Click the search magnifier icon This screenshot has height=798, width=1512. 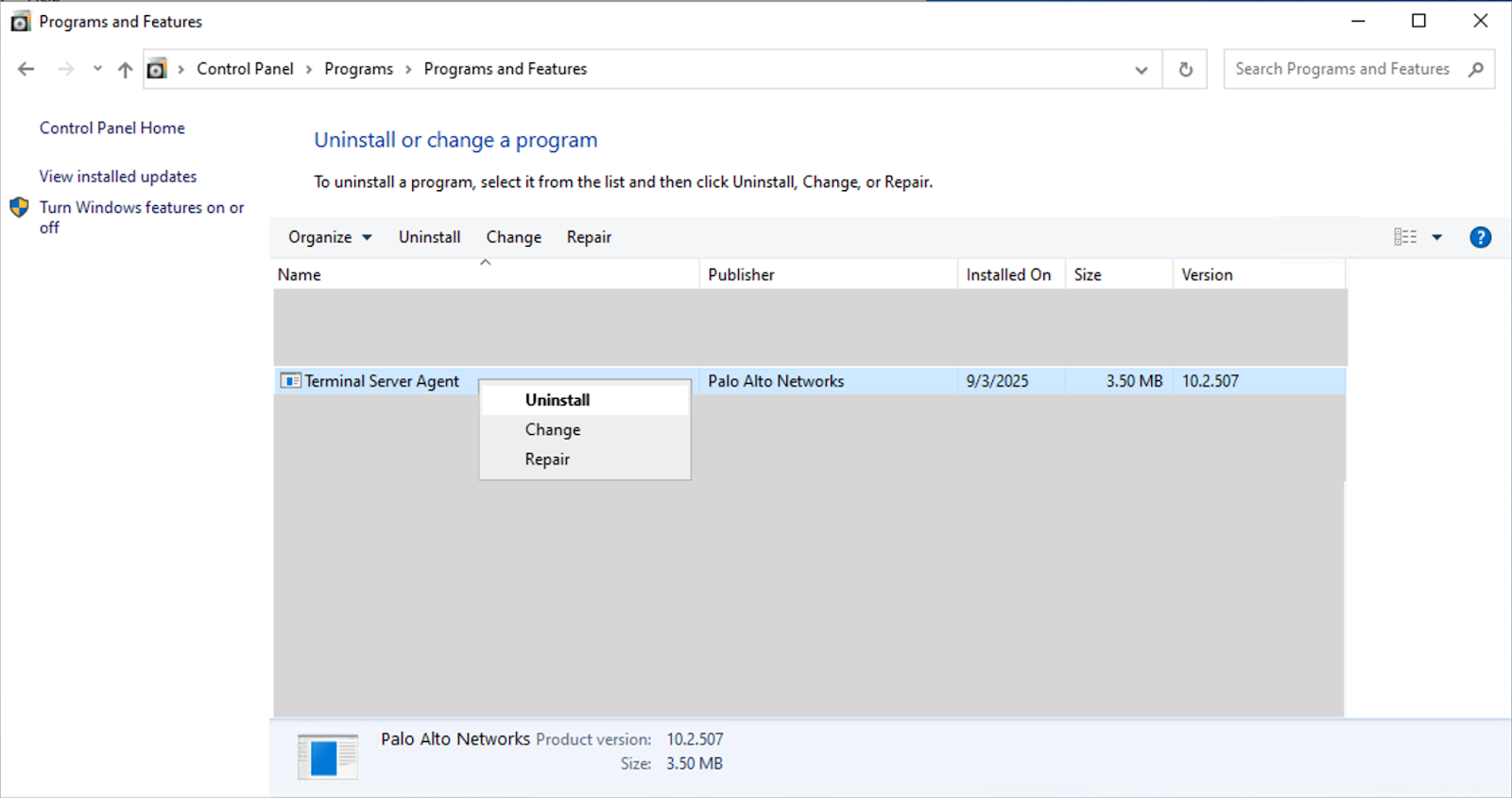coord(1476,69)
